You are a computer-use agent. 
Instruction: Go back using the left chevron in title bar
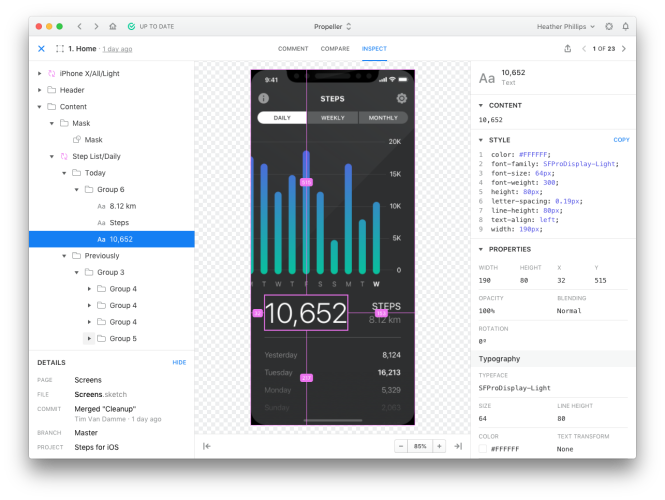(79, 26)
